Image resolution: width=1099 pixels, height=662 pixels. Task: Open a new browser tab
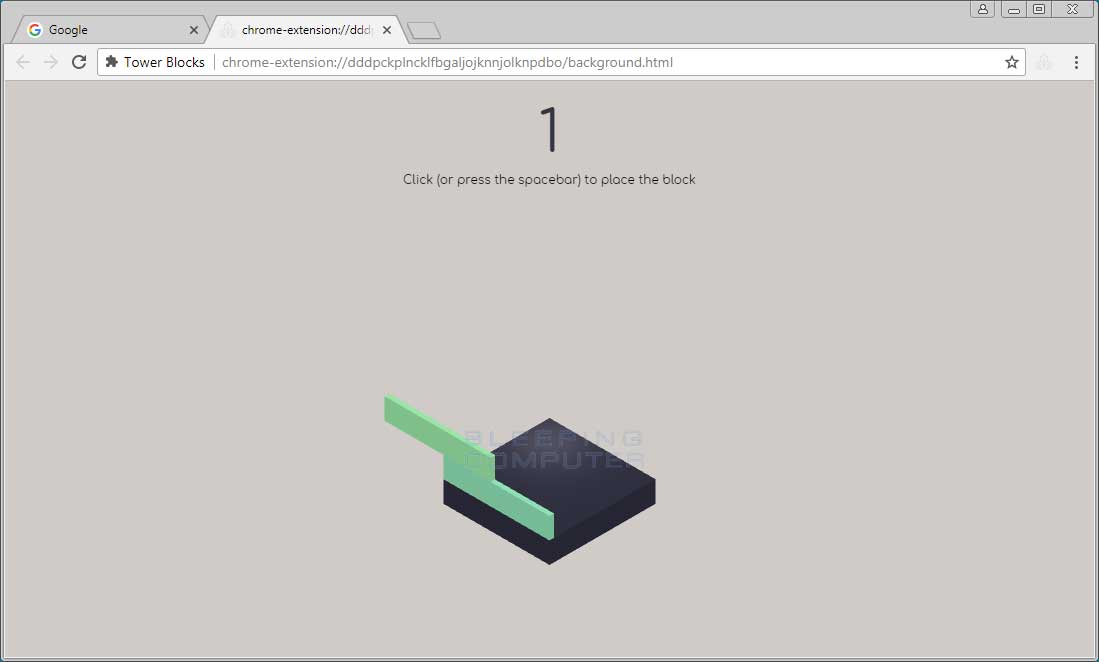[x=423, y=29]
